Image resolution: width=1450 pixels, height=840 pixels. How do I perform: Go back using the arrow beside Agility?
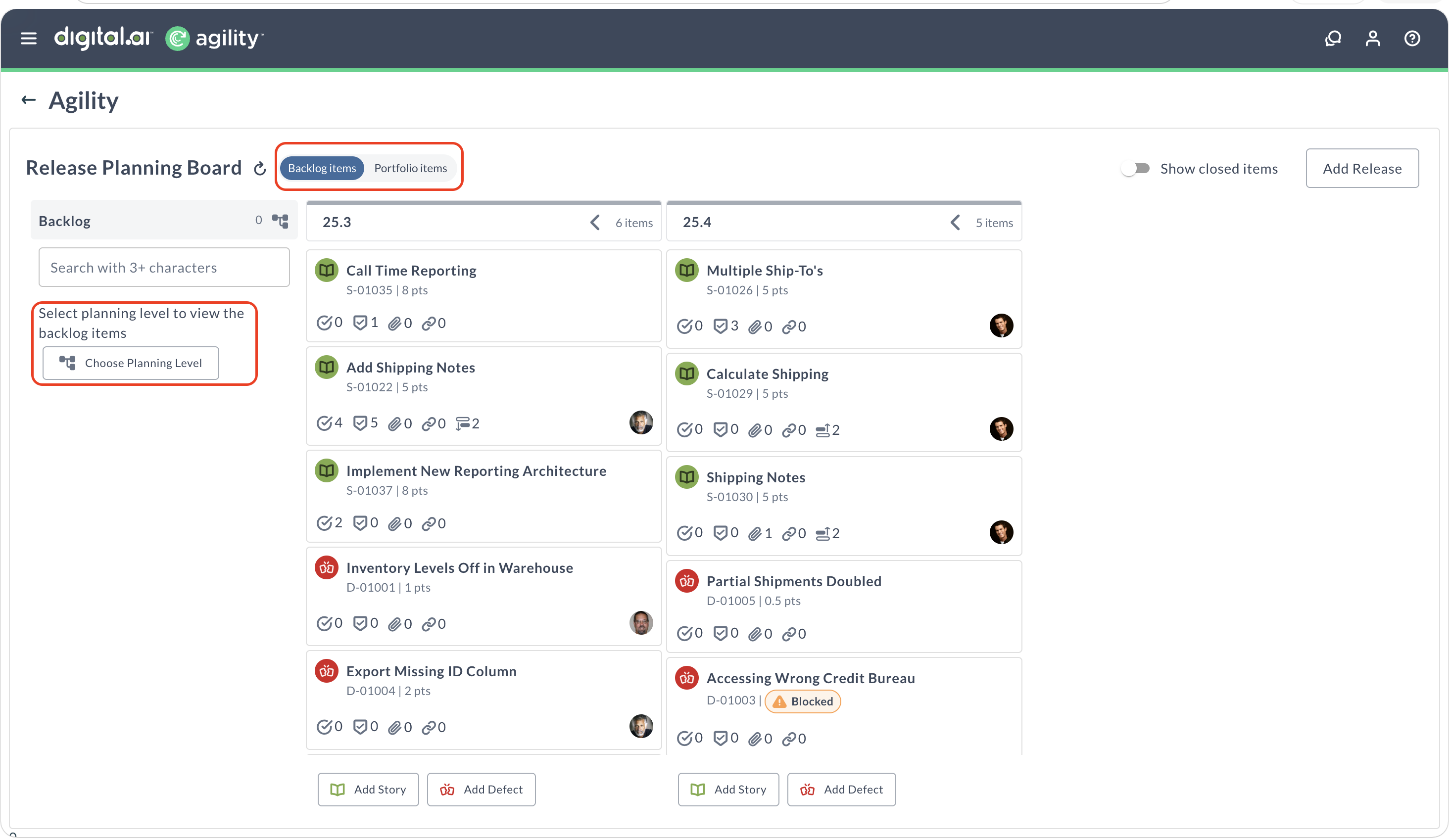pos(28,100)
